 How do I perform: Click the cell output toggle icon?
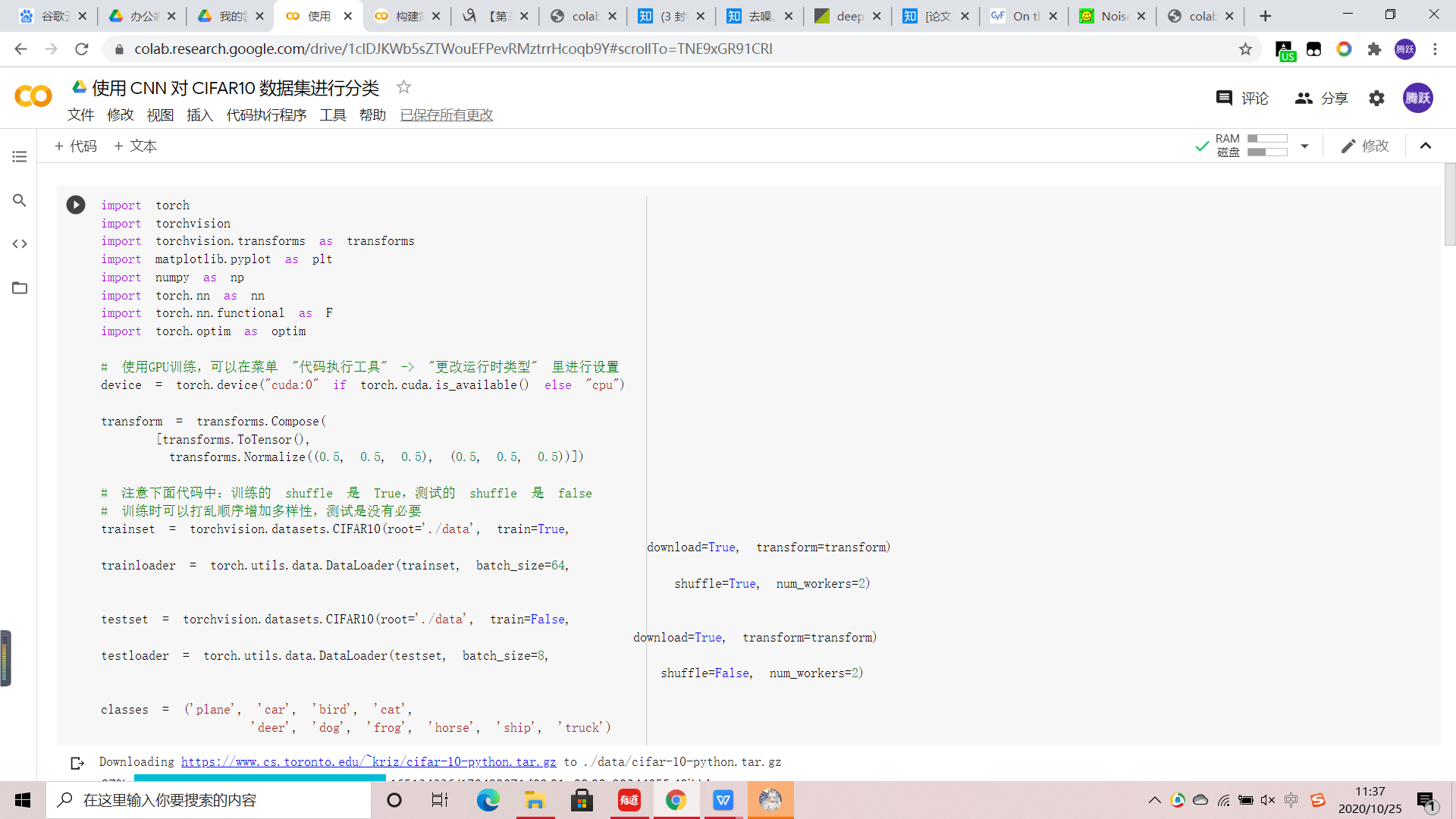[77, 763]
